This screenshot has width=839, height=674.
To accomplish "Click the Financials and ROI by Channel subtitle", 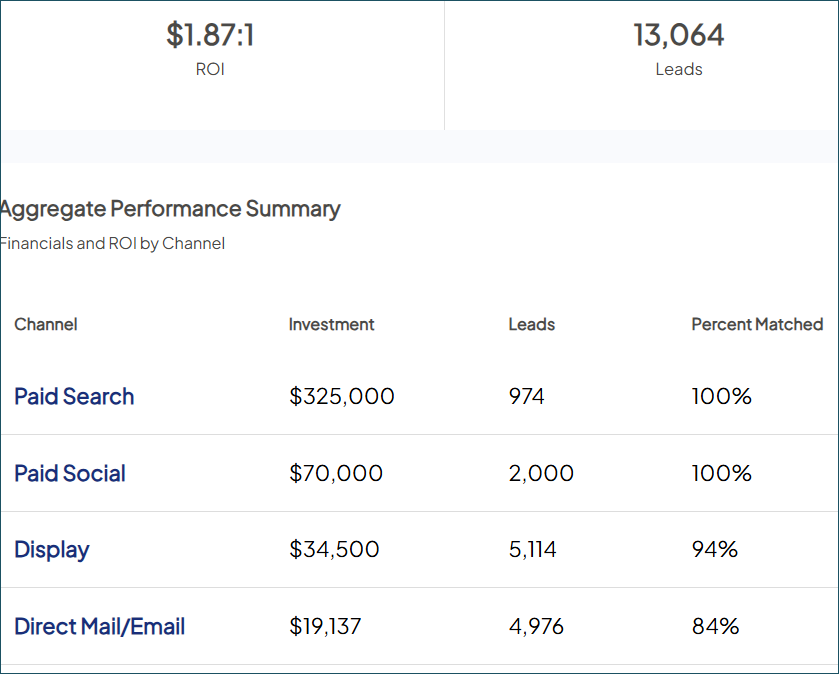I will (x=112, y=243).
